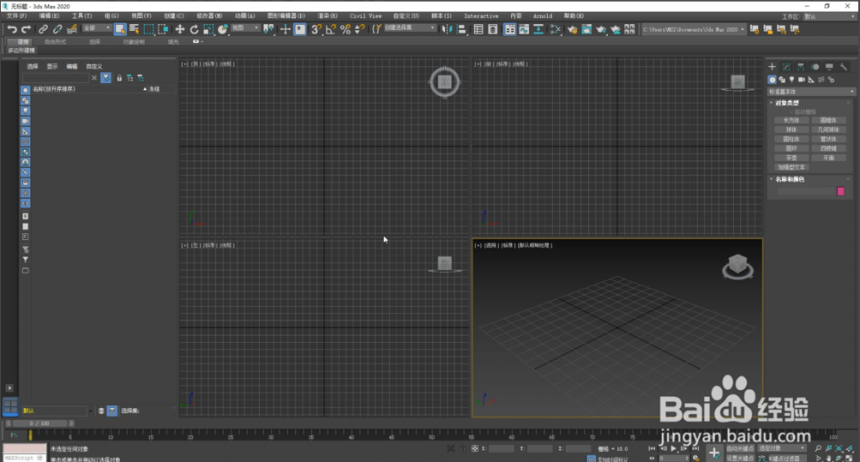Click the Select and Link tool
The width and height of the screenshot is (860, 462).
[x=43, y=29]
